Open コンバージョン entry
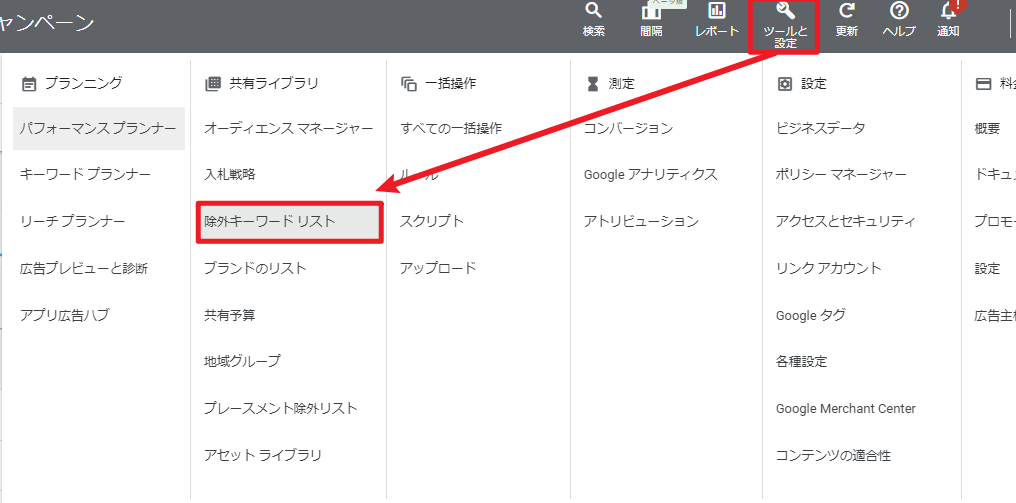This screenshot has height=503, width=1016. click(x=629, y=128)
